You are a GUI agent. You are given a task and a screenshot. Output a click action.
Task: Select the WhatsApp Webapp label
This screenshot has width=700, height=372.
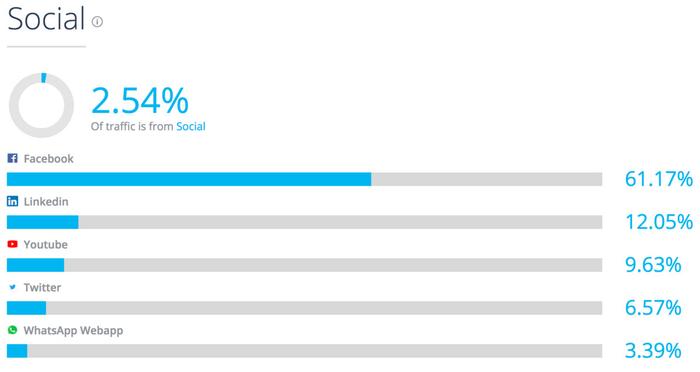pyautogui.click(x=73, y=331)
